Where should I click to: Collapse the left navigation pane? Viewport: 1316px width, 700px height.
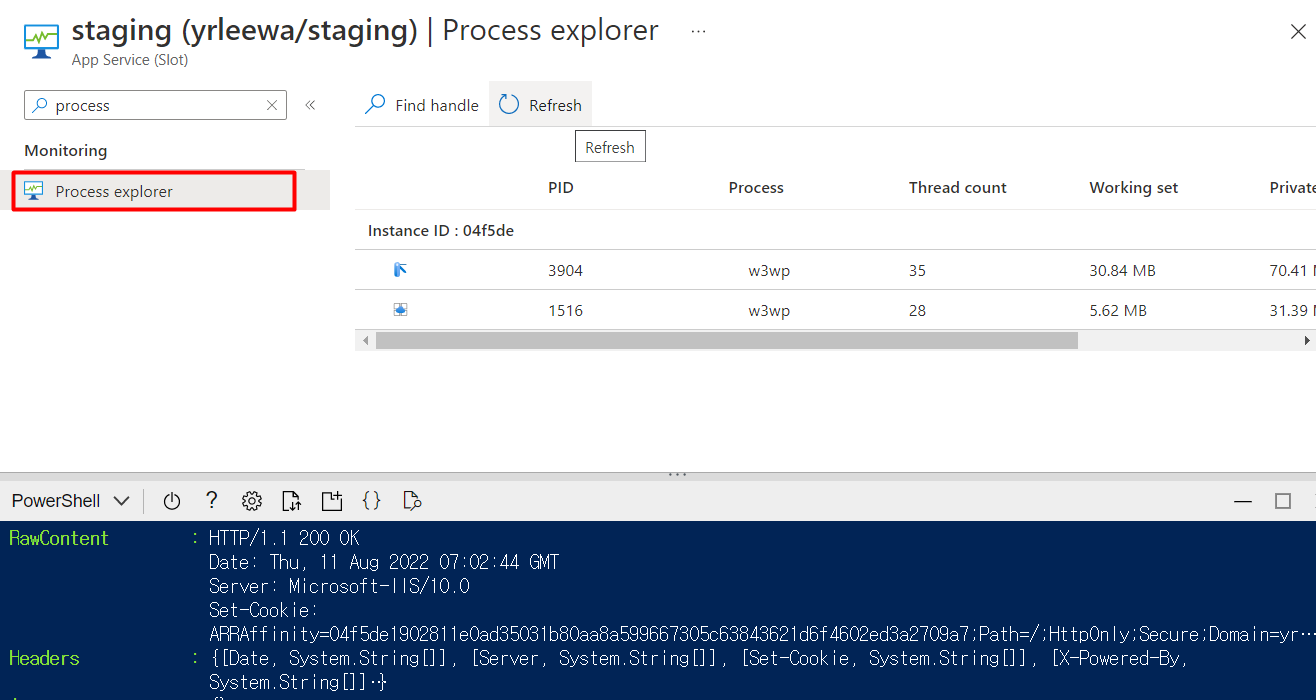point(310,105)
